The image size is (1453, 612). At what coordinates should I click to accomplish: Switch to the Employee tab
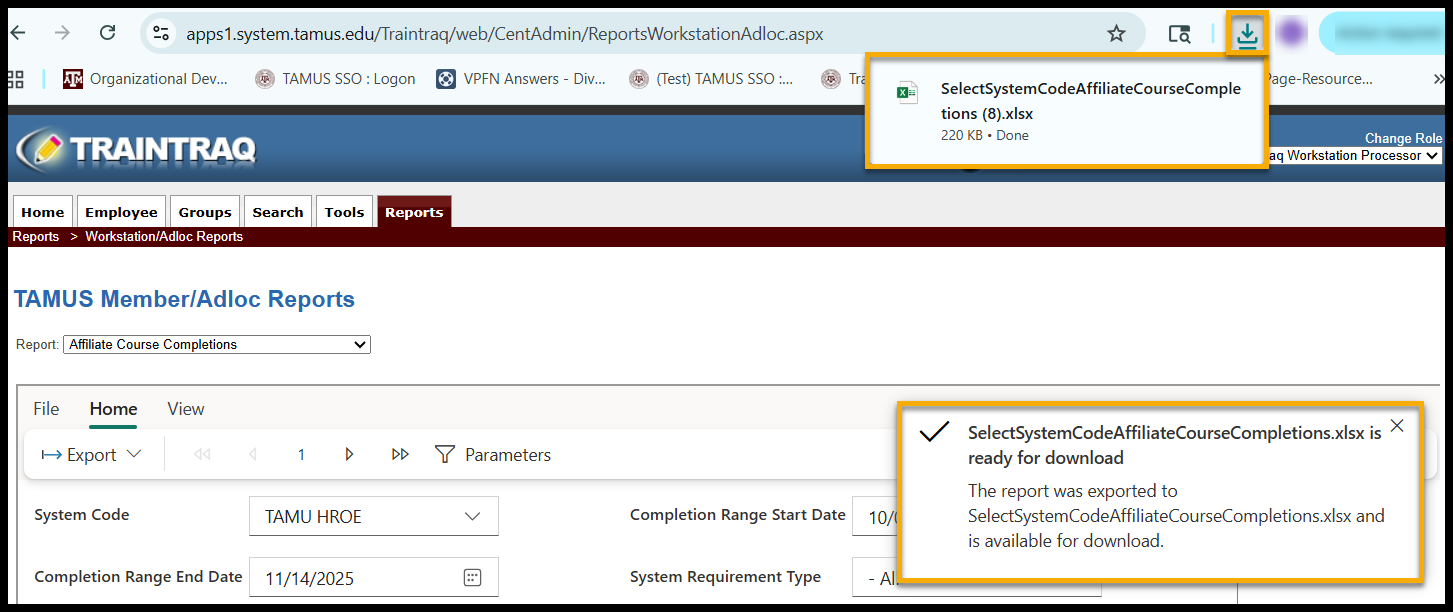click(121, 212)
